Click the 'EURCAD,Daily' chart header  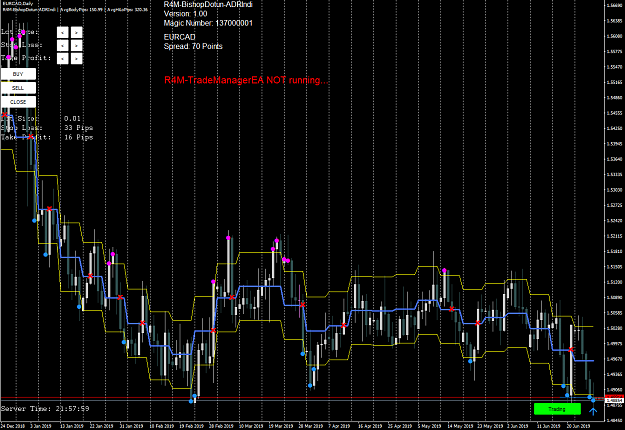tap(18, 4)
